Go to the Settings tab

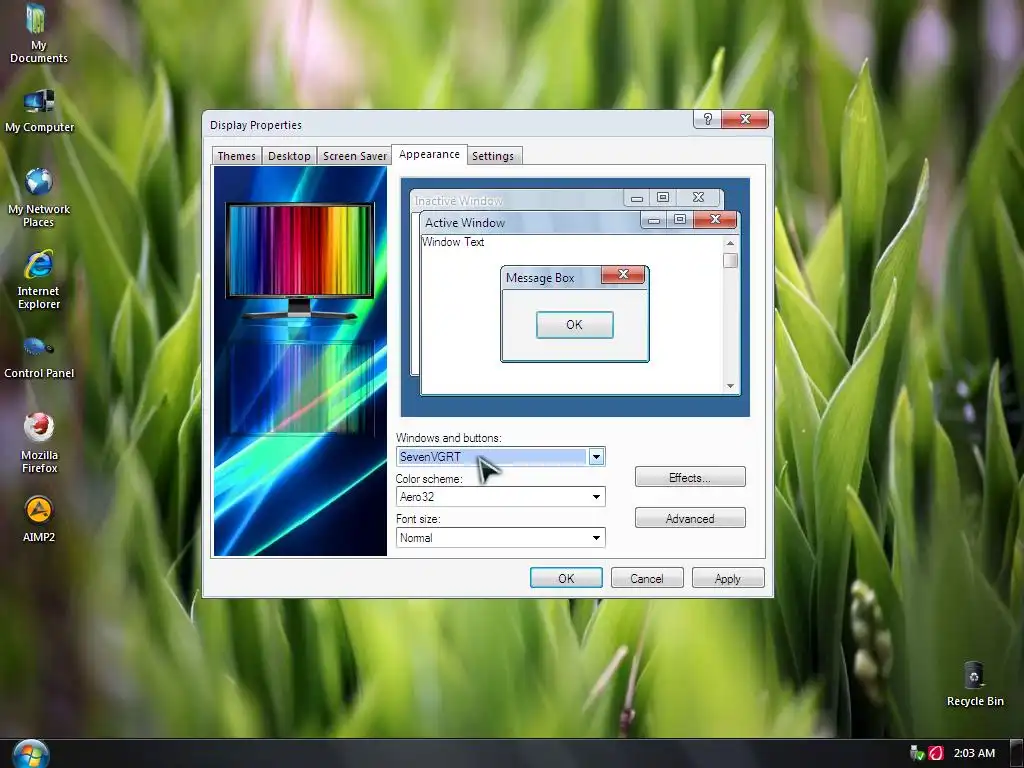[493, 156]
